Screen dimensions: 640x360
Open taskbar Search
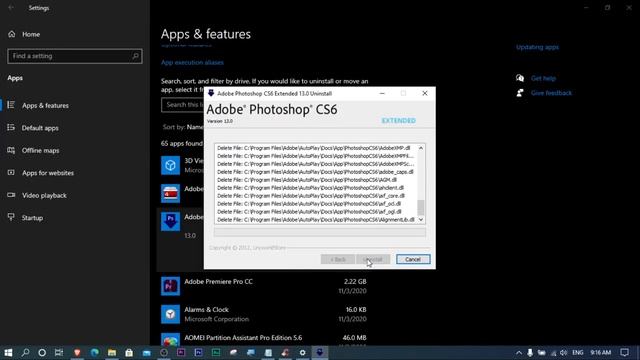click(25, 353)
